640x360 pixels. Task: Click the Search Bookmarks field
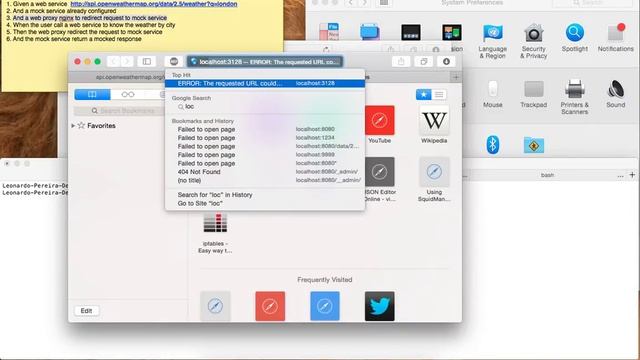[119, 111]
